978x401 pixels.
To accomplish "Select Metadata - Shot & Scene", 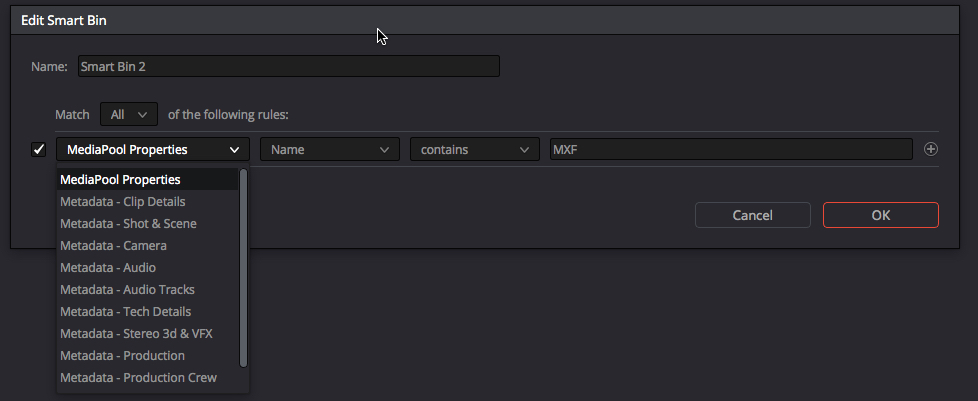I will [x=128, y=224].
